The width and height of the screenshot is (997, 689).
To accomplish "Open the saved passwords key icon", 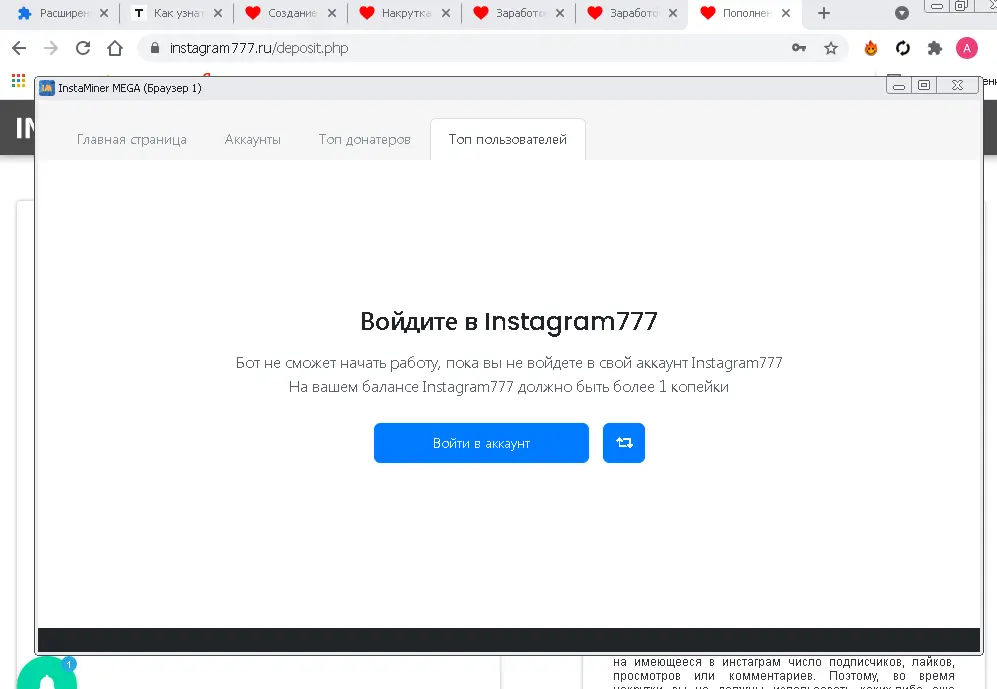I will pos(799,48).
